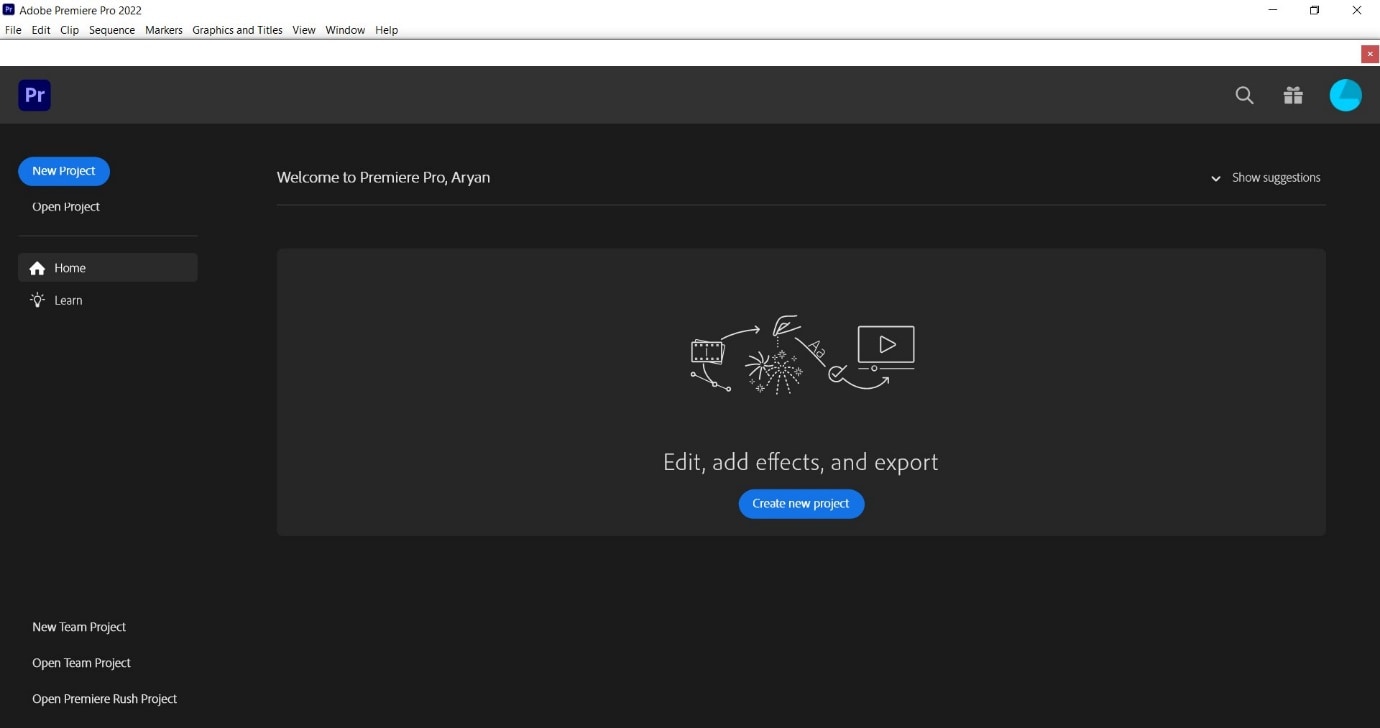Click the Home house icon
The image size is (1380, 728).
coord(38,268)
